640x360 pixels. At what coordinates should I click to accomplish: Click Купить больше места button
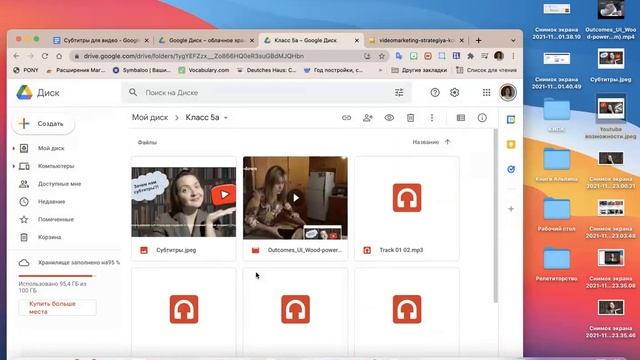coord(57,308)
